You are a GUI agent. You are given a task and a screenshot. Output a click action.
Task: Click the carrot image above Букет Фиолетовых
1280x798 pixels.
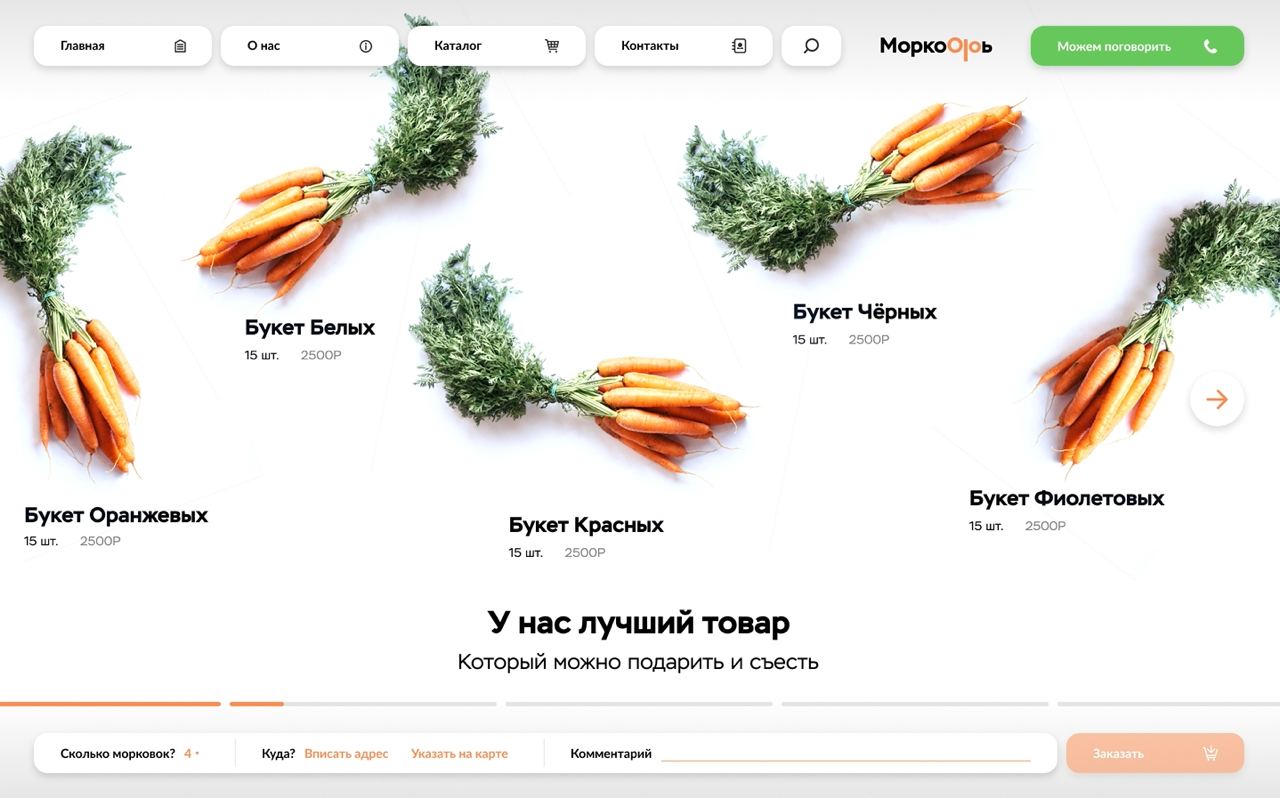pyautogui.click(x=1155, y=325)
